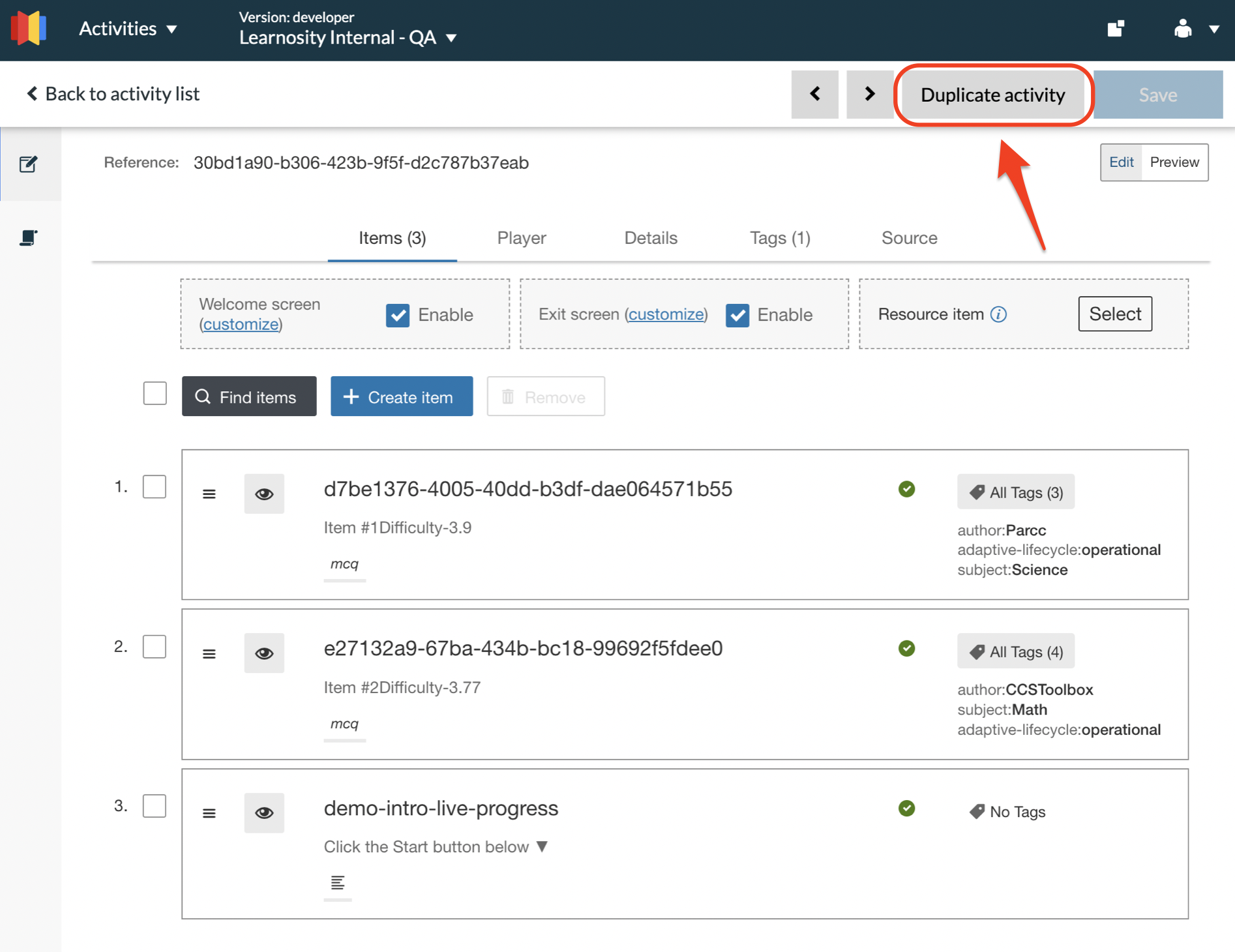
Task: Click the green status check for demo-intro-live-progress
Action: [906, 809]
